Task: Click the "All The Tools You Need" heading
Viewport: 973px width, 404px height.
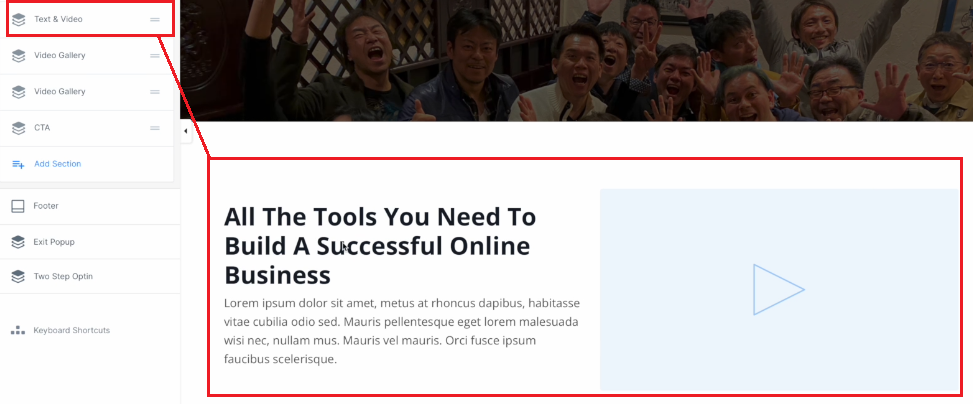Action: pos(380,245)
